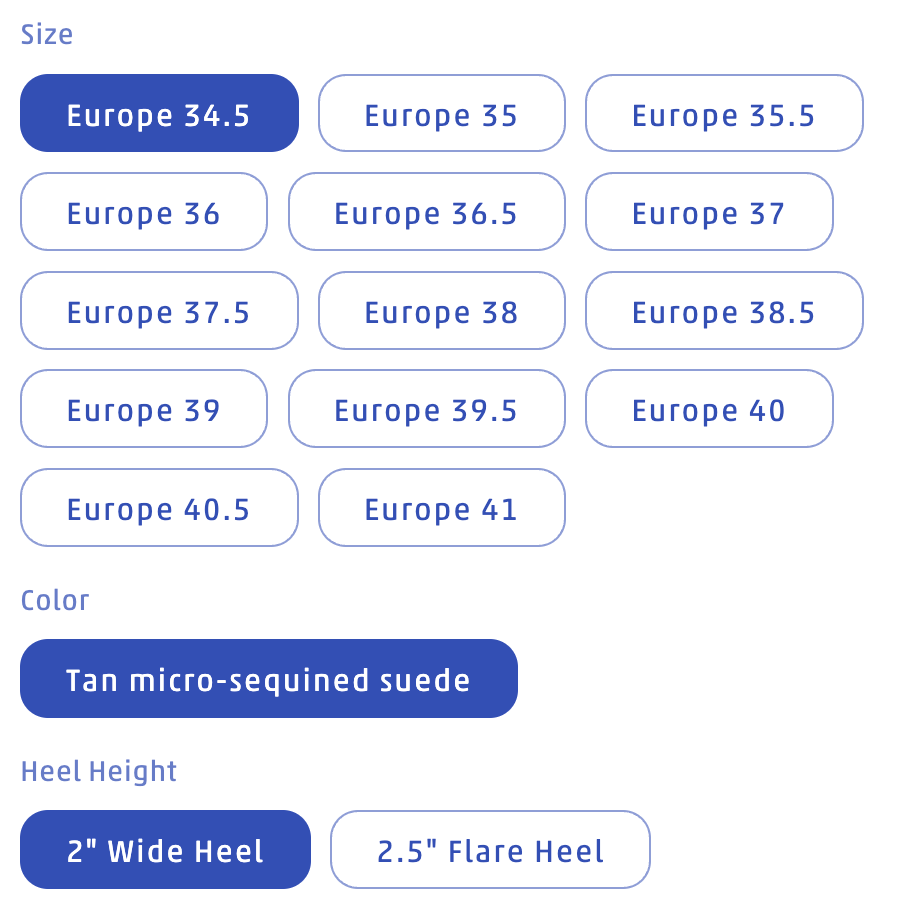Choose the Europe 35 size option

pyautogui.click(x=441, y=114)
